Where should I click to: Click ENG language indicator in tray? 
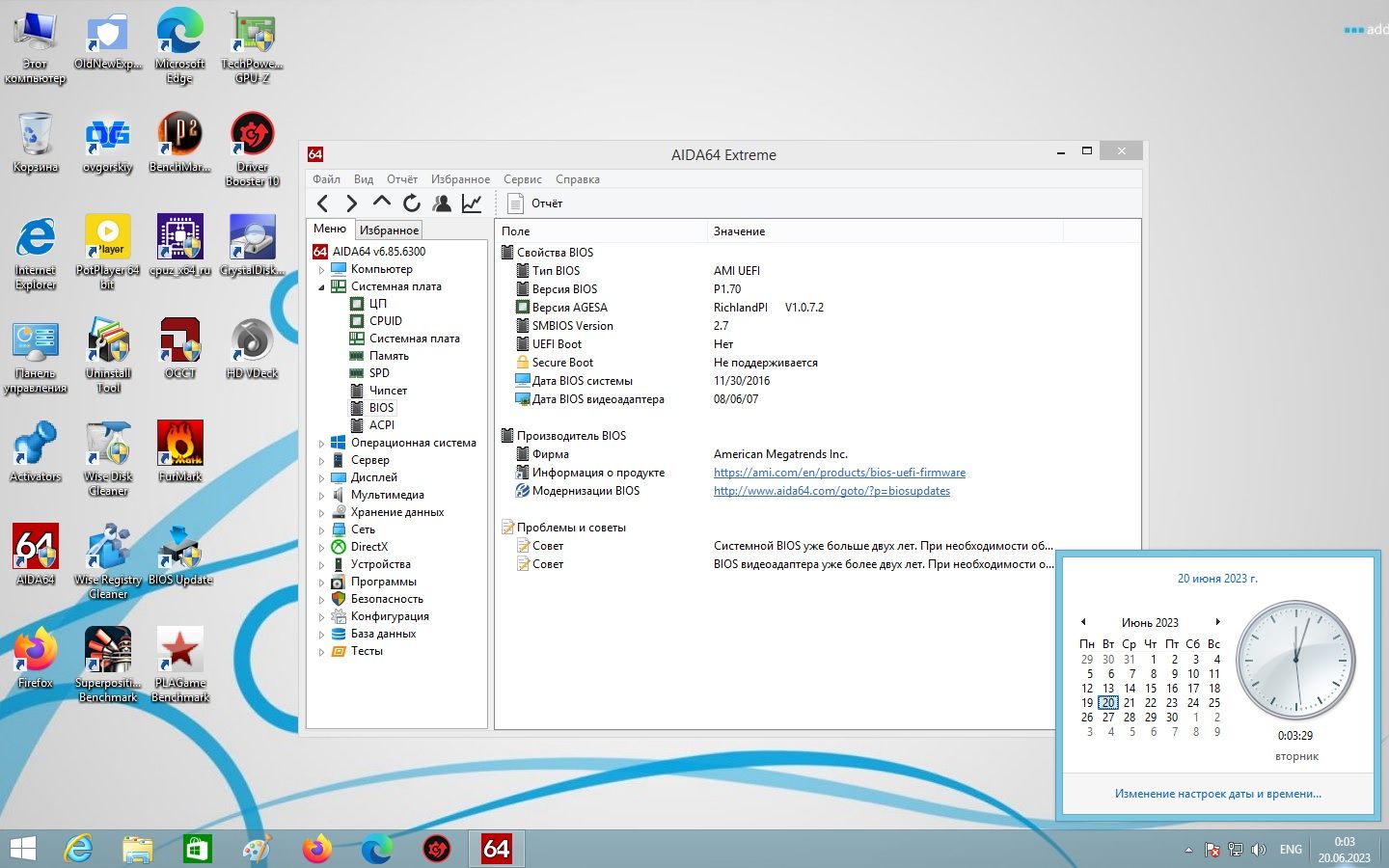(1291, 850)
